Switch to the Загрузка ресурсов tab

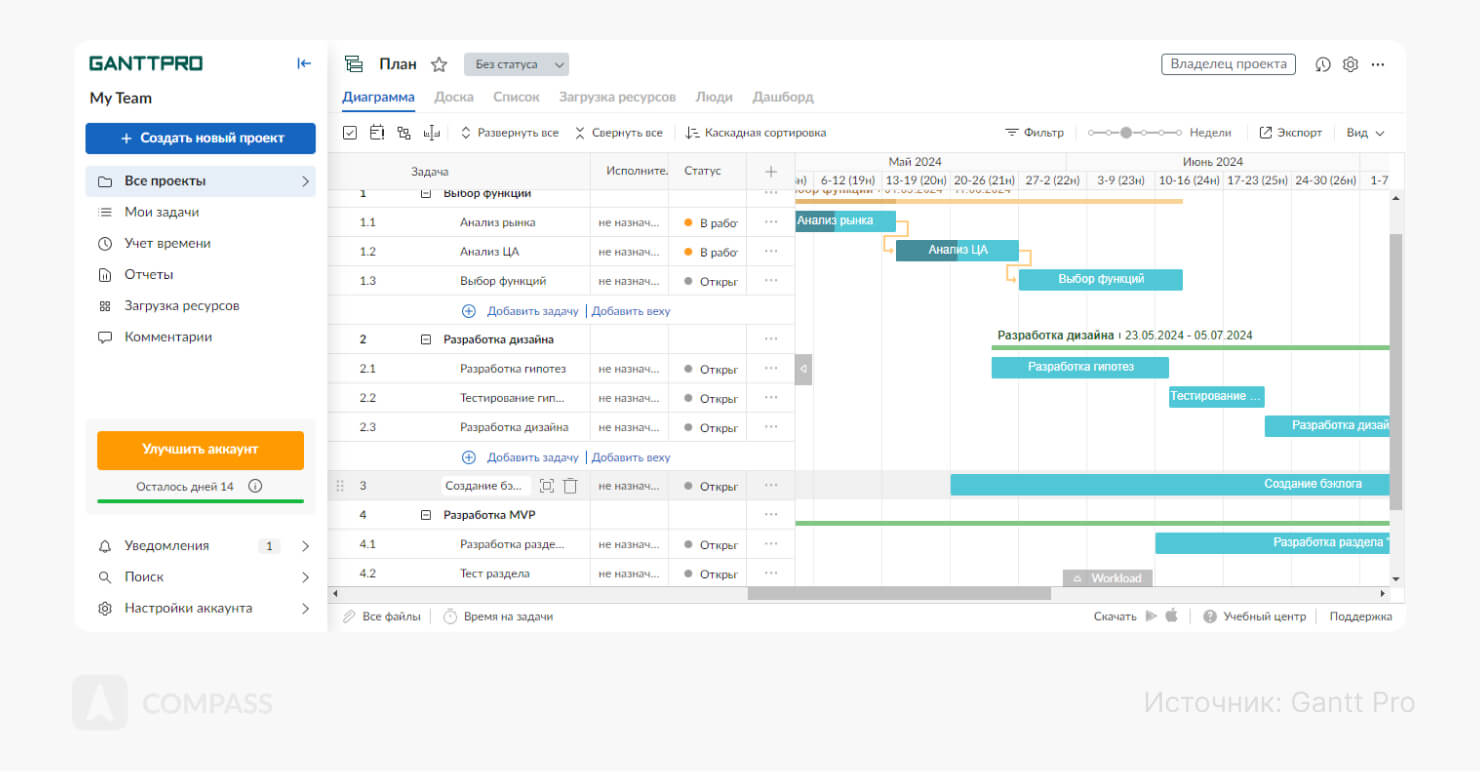pos(617,97)
